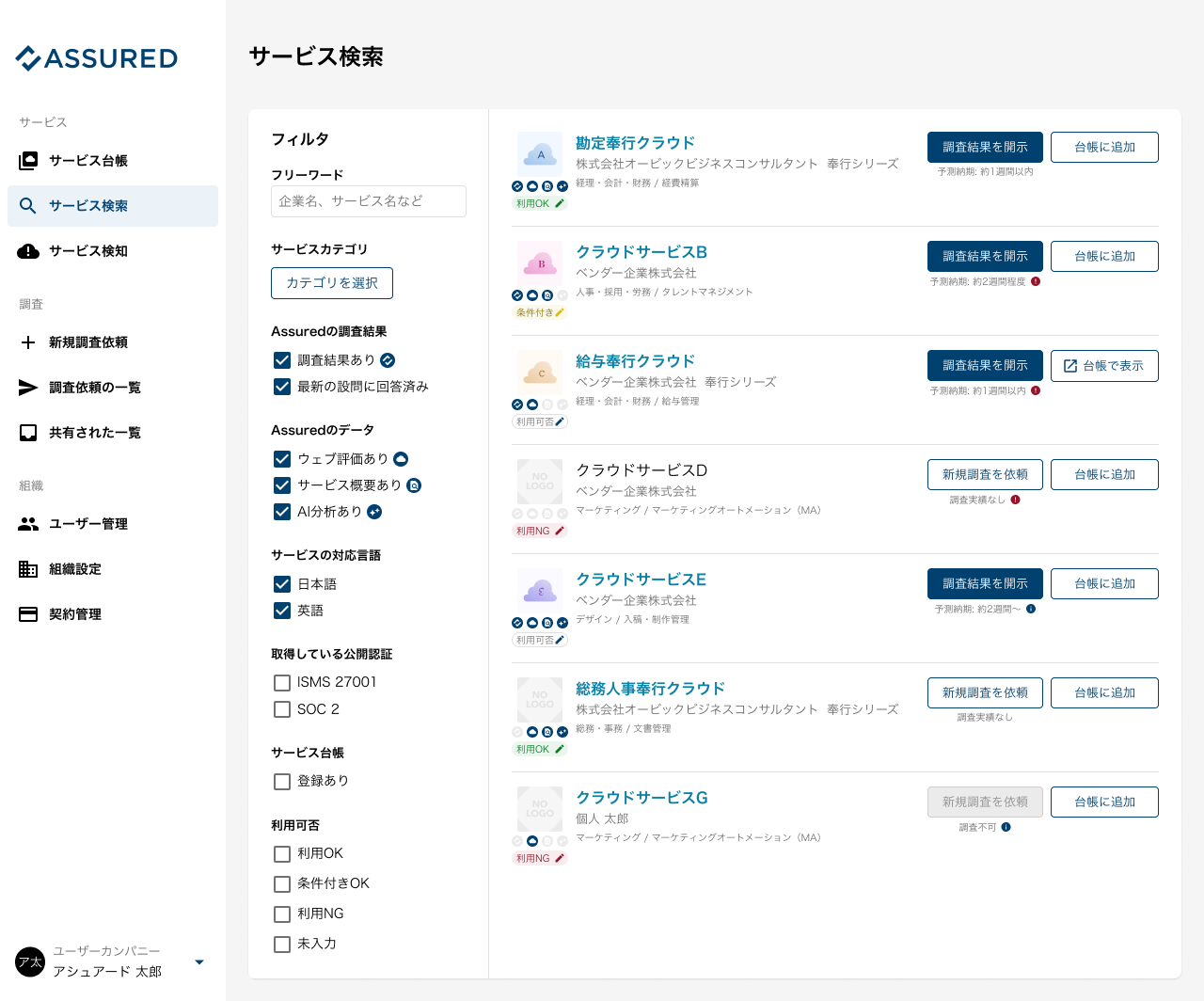Click 新規調査を依頼 for クラウドサービスD
Image resolution: width=1204 pixels, height=1001 pixels.
point(985,475)
